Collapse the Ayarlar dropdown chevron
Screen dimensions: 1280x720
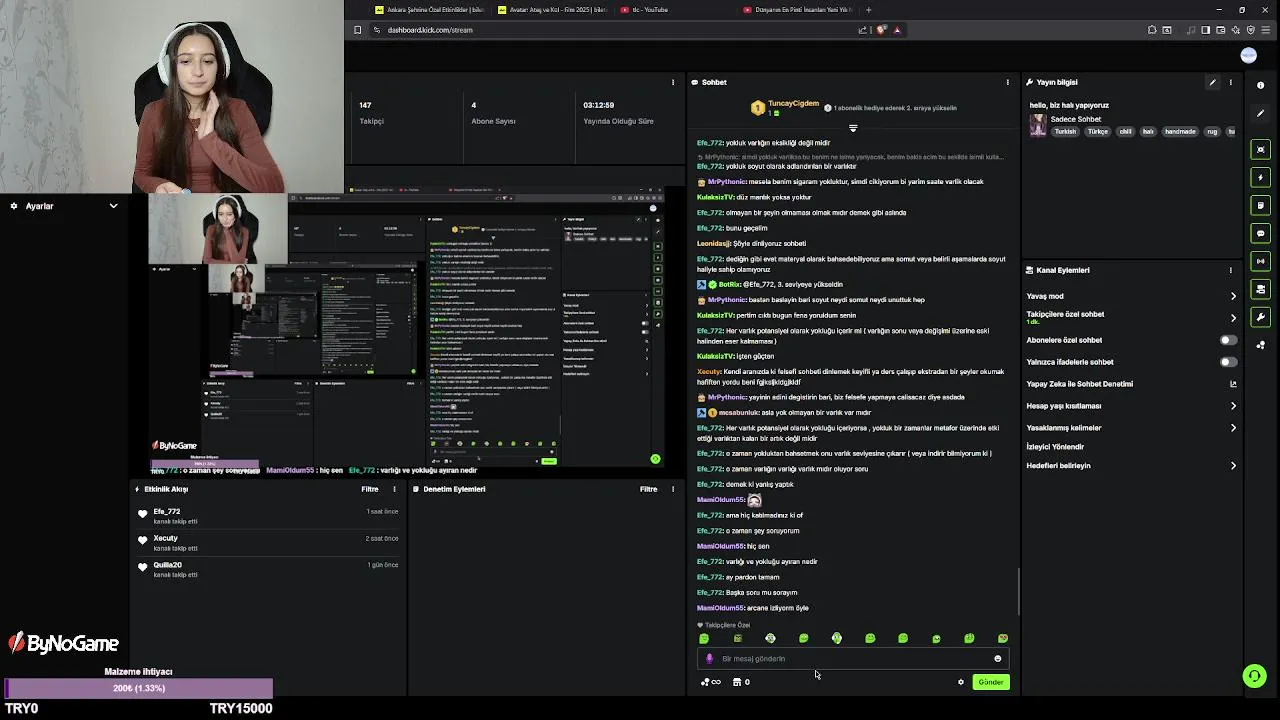(x=113, y=206)
